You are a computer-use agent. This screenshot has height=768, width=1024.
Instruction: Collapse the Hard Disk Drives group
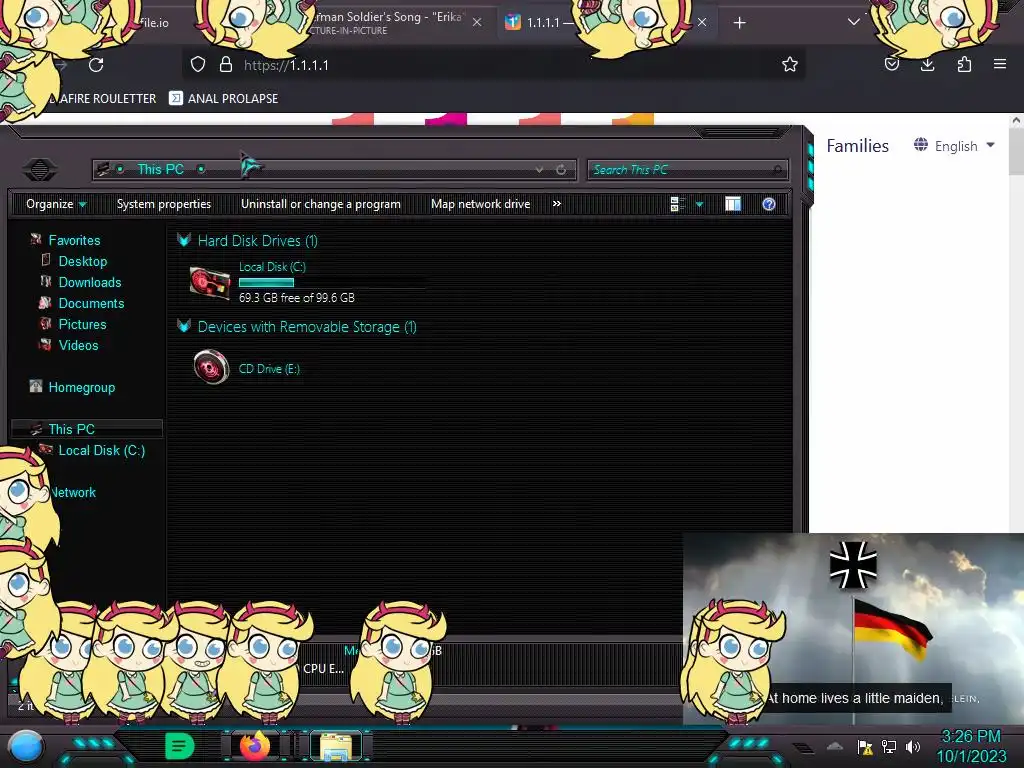(x=184, y=240)
